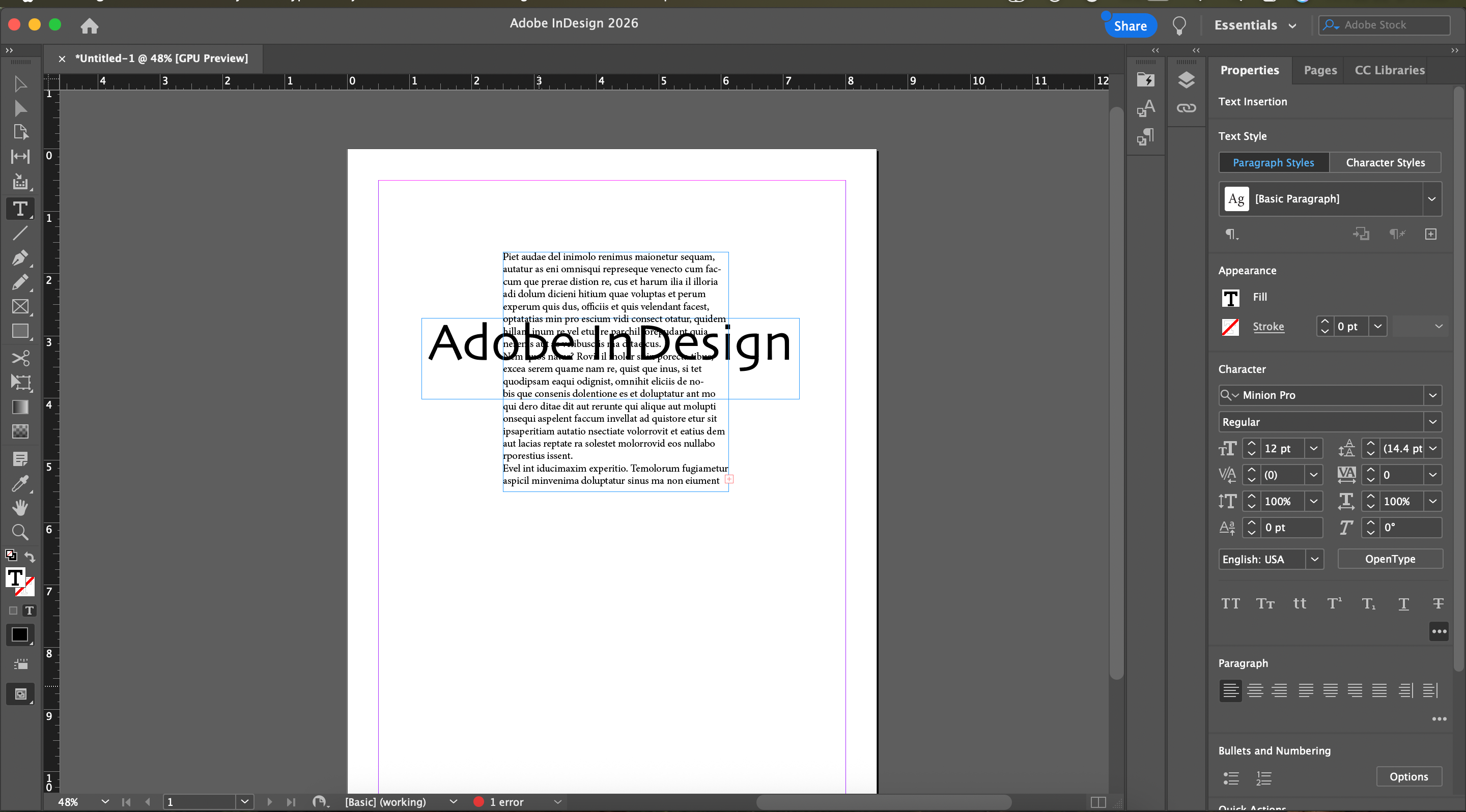Switch to the Pages tab
Viewport: 1466px width, 812px height.
coord(1320,70)
